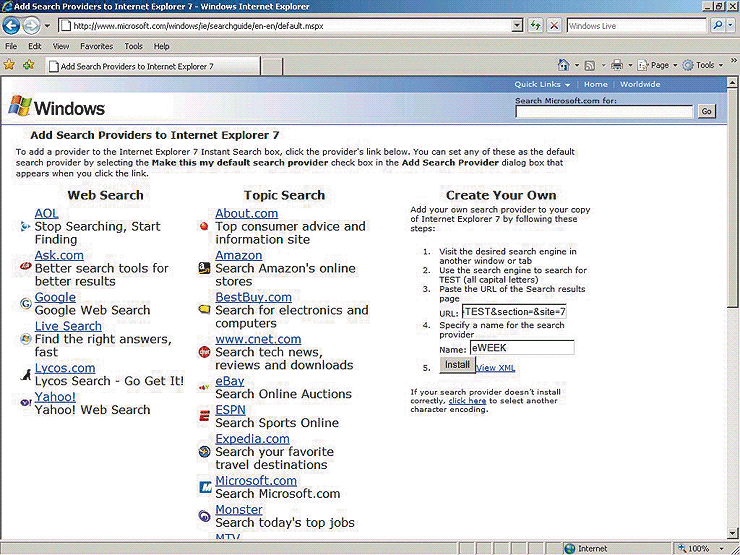Follow the click here encoding link
The image size is (740, 555).
467,401
